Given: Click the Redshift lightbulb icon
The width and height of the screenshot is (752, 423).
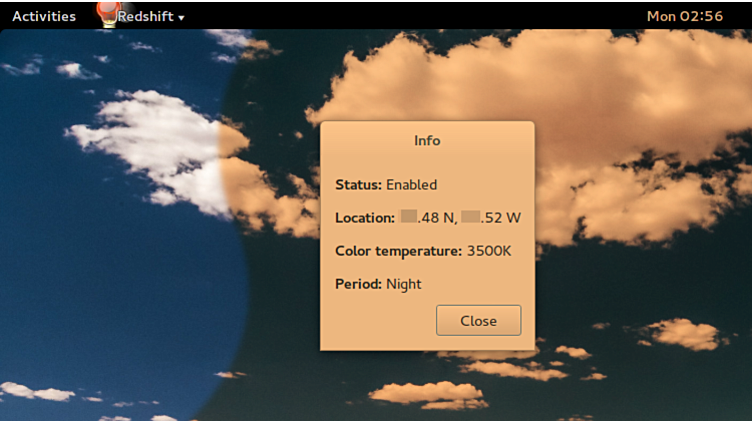Looking at the screenshot, I should tap(105, 14).
